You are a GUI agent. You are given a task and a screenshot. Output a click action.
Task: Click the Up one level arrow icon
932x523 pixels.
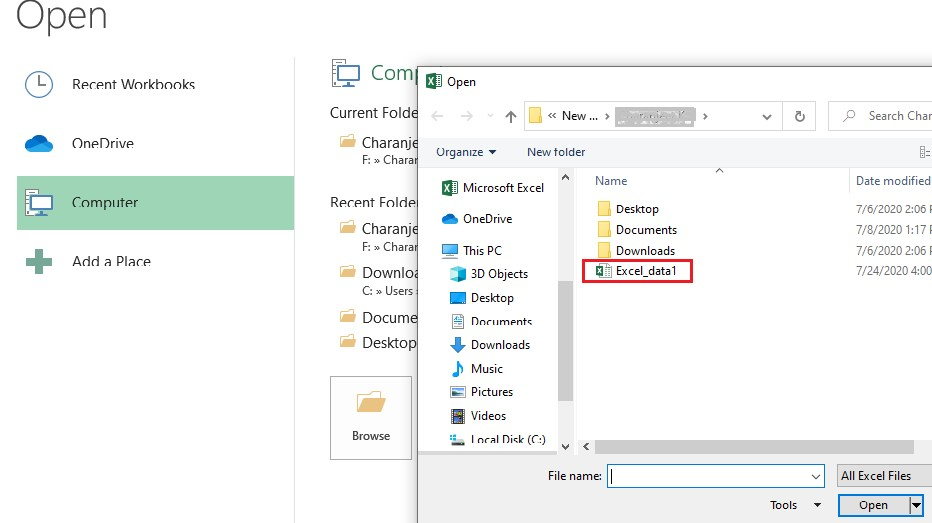coord(511,116)
